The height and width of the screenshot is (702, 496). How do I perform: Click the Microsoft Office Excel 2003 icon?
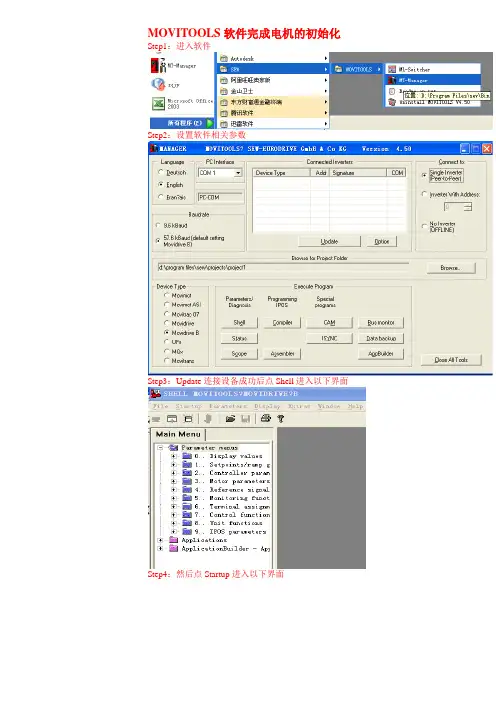pyautogui.click(x=158, y=104)
